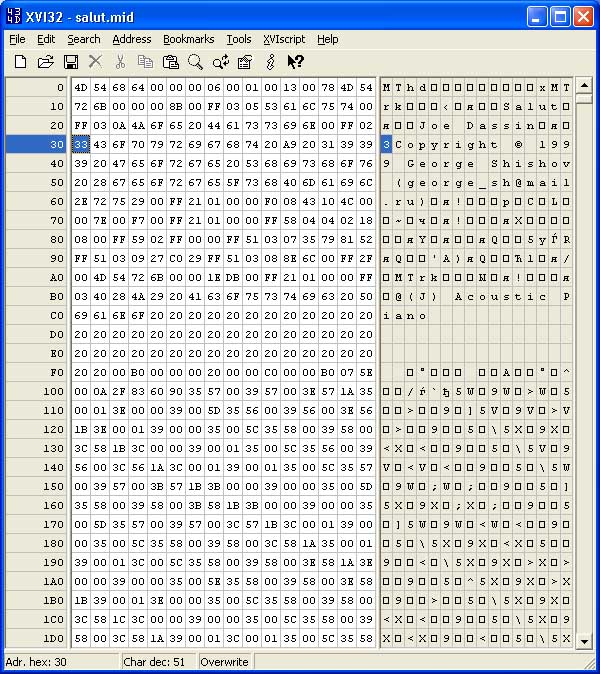Screen dimensions: 600x674
Task: Open the File menu
Action: pos(17,39)
